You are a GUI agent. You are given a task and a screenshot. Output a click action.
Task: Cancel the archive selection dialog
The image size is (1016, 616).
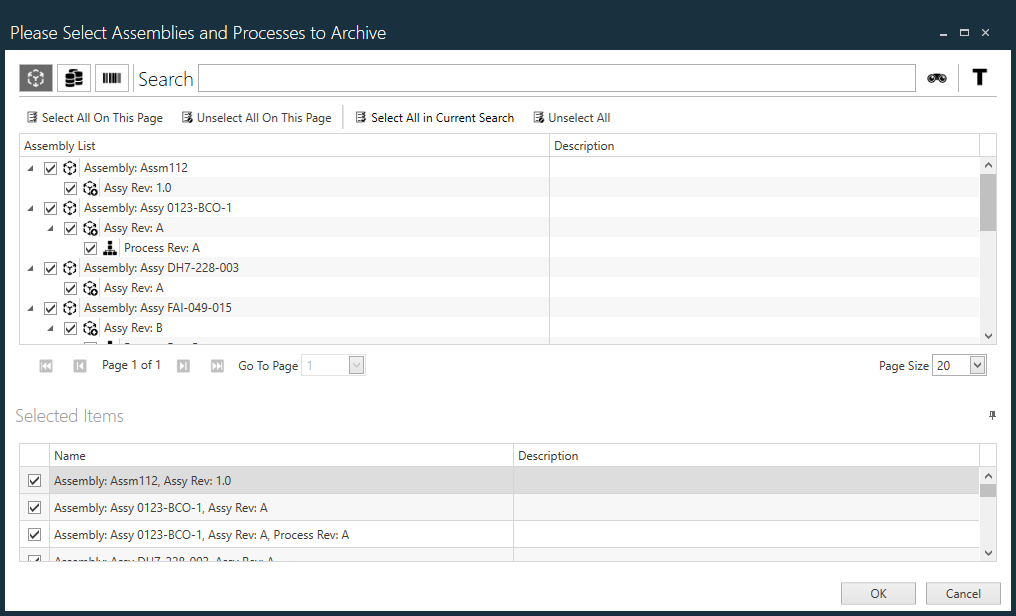(x=962, y=593)
